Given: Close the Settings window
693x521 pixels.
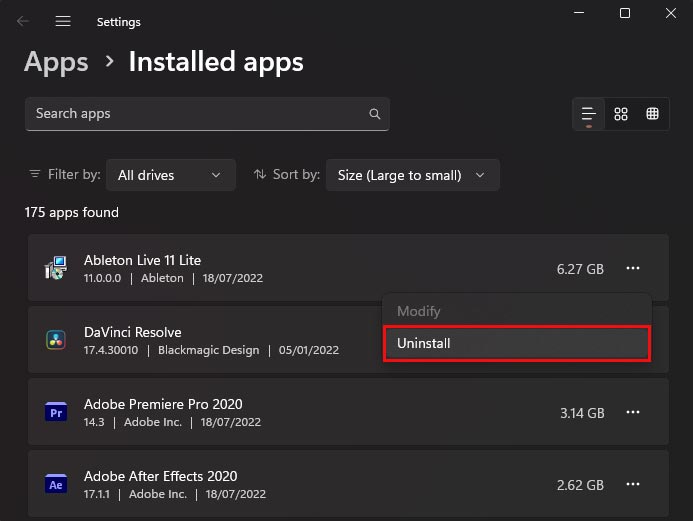Looking at the screenshot, I should (670, 13).
